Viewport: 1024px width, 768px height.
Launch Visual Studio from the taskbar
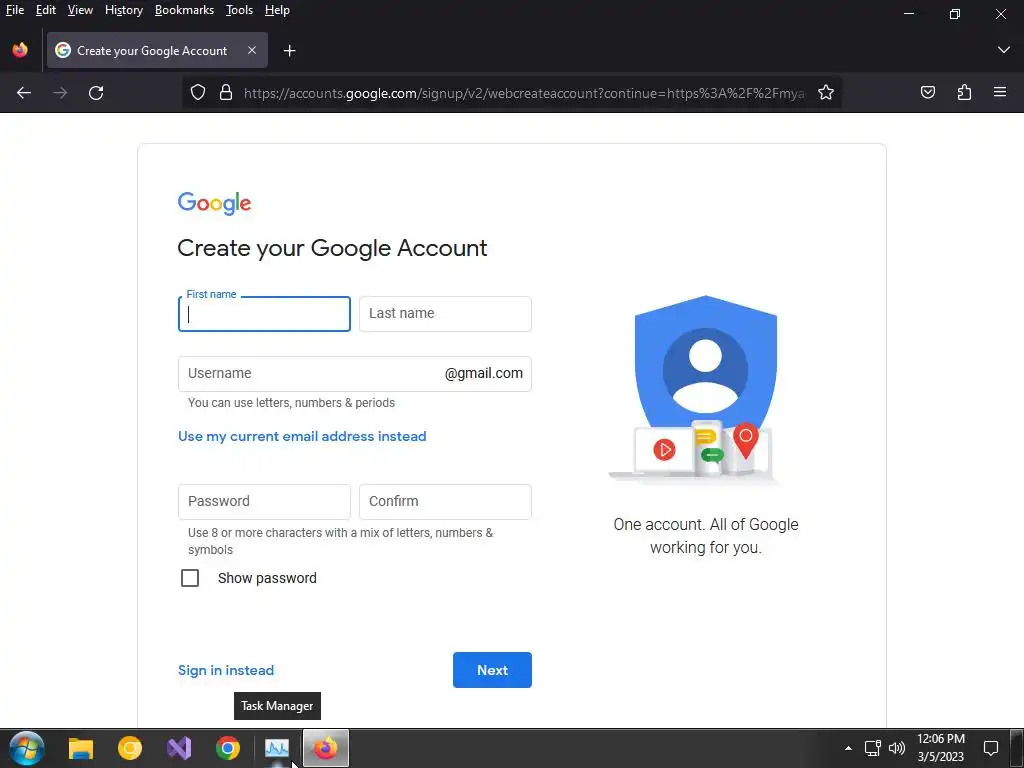[179, 748]
